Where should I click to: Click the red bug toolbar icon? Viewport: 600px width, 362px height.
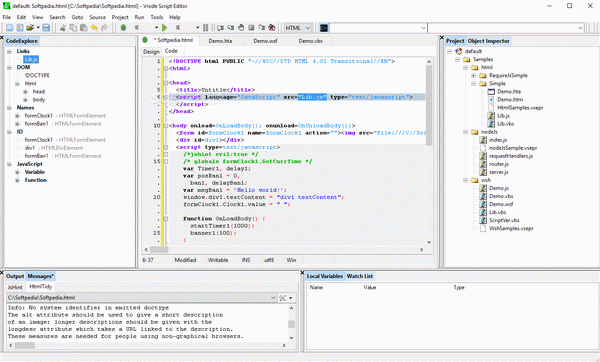point(272,28)
